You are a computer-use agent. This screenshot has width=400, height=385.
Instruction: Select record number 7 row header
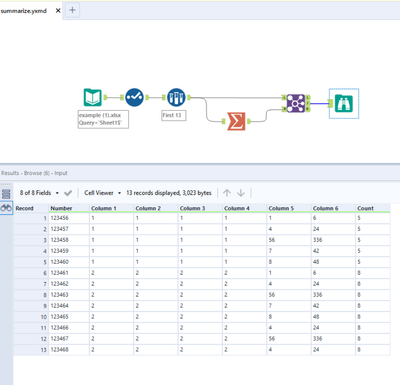click(x=31, y=284)
